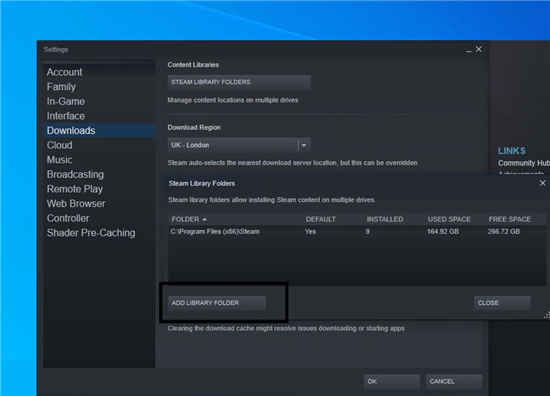The height and width of the screenshot is (396, 550).
Task: Click the Steam Library Folders button
Action: [239, 82]
